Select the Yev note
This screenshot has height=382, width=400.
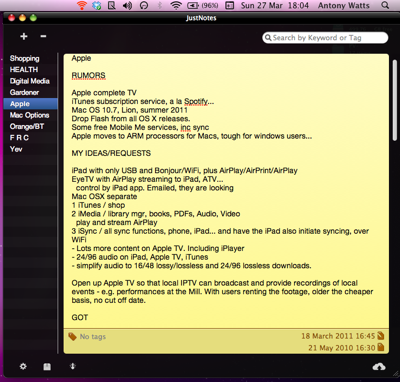(x=31, y=149)
